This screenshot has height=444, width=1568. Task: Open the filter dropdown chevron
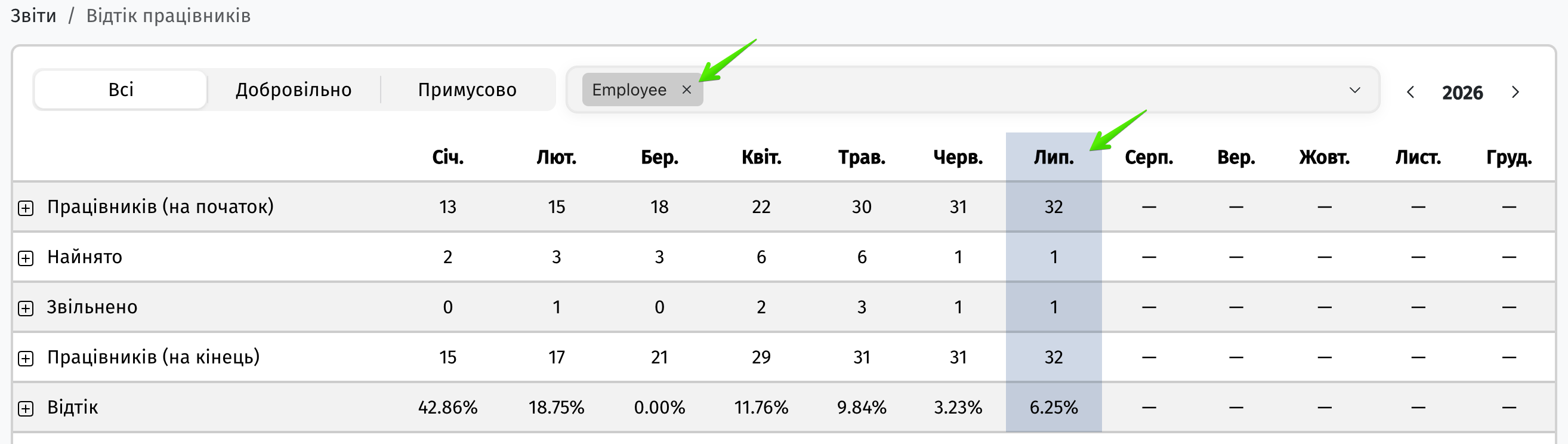1354,90
